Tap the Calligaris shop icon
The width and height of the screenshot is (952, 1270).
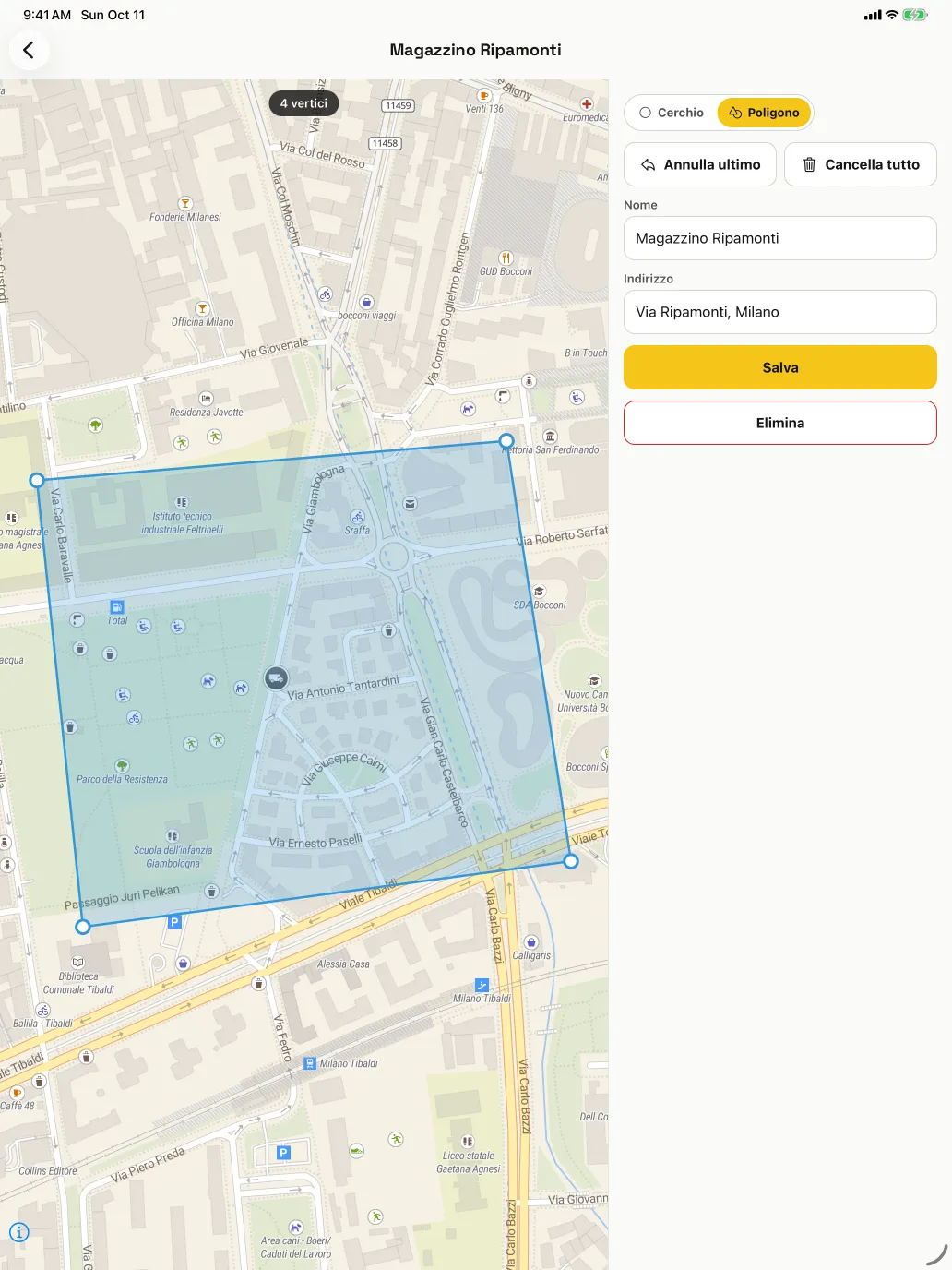coord(531,942)
